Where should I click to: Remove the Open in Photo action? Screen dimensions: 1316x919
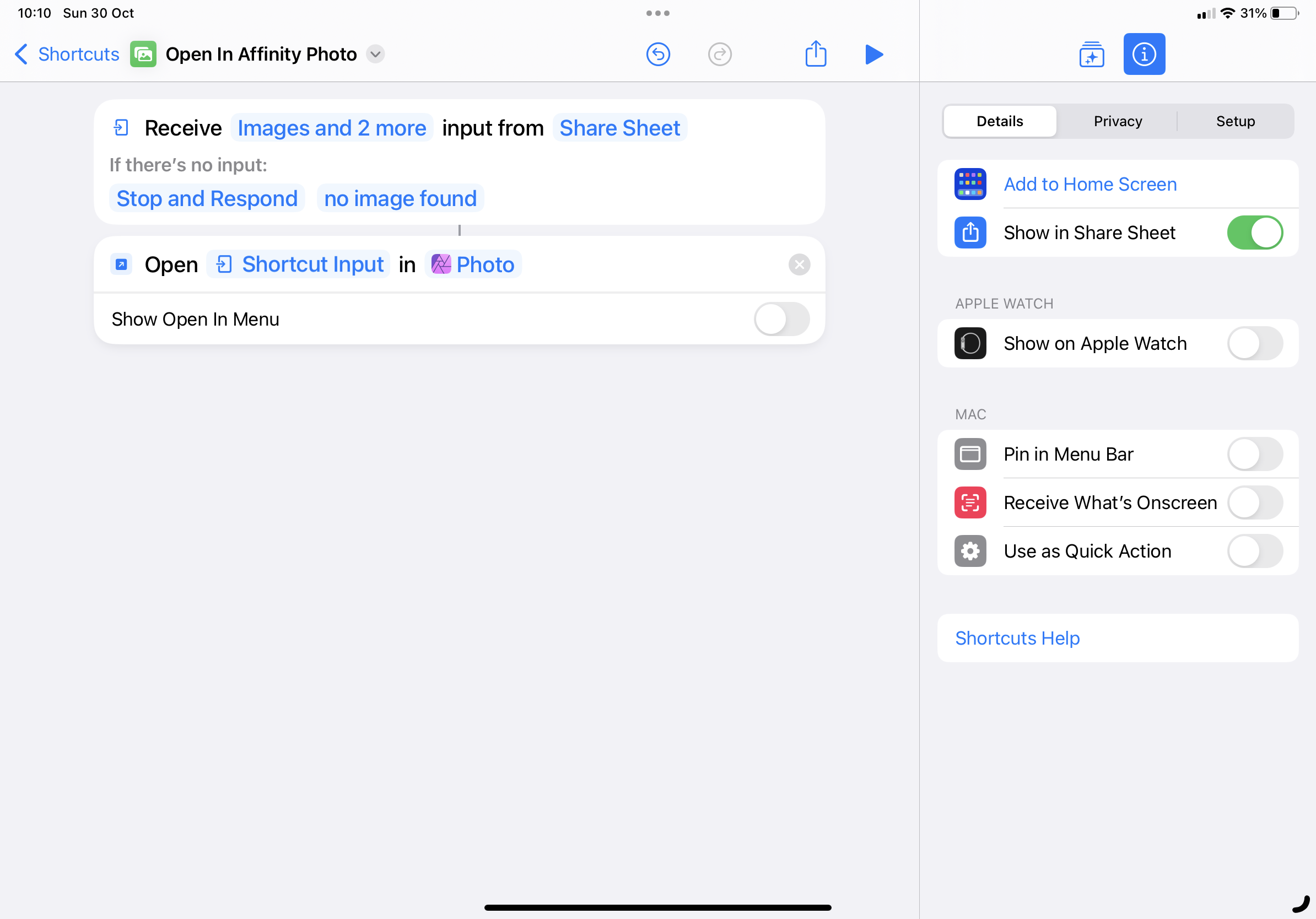[x=799, y=264]
